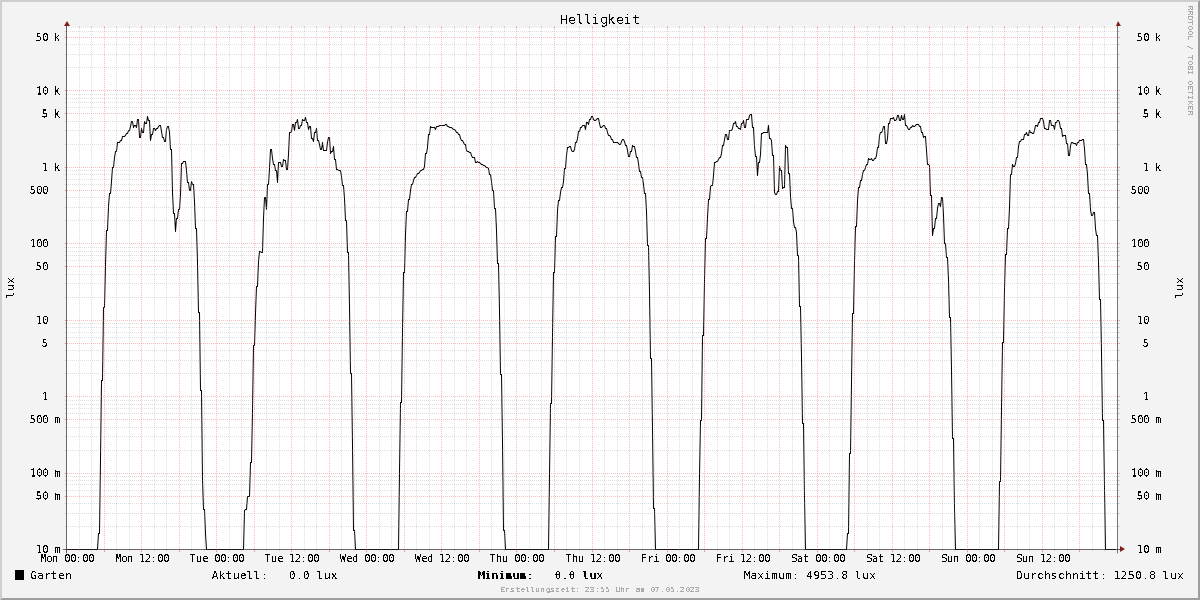Click the 'Sun 00:00' time axis label

[968, 558]
